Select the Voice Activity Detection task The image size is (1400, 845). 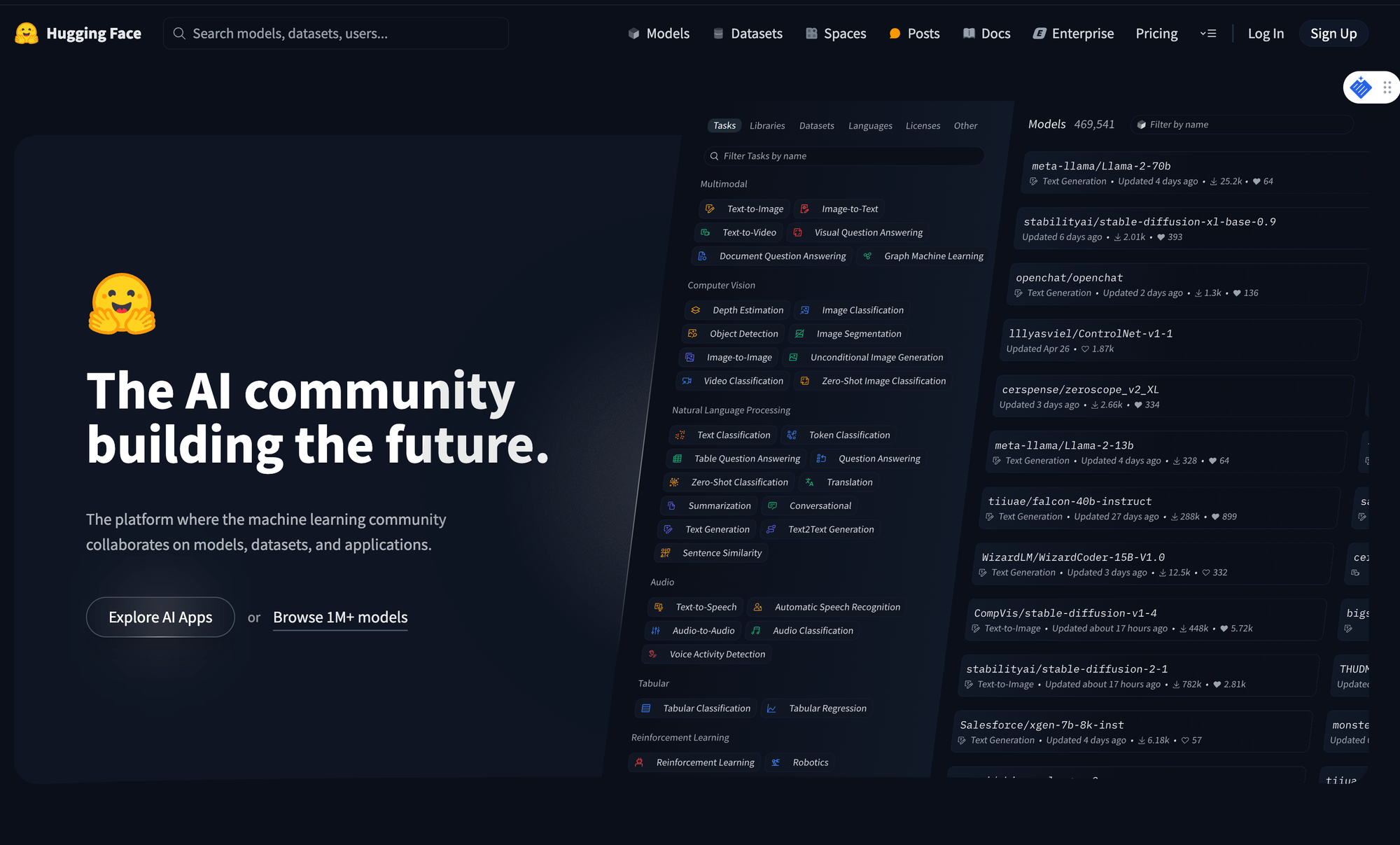(706, 655)
